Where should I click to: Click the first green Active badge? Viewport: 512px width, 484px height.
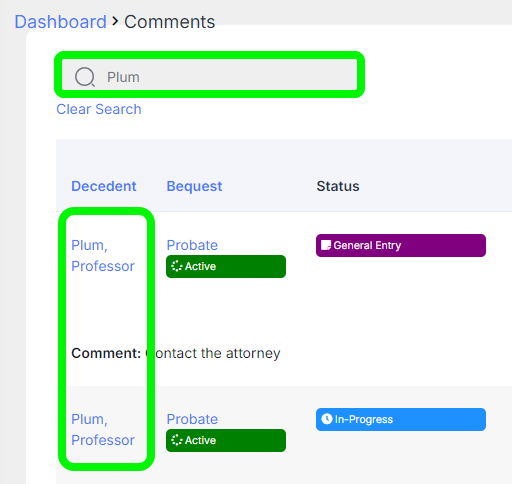tap(226, 266)
